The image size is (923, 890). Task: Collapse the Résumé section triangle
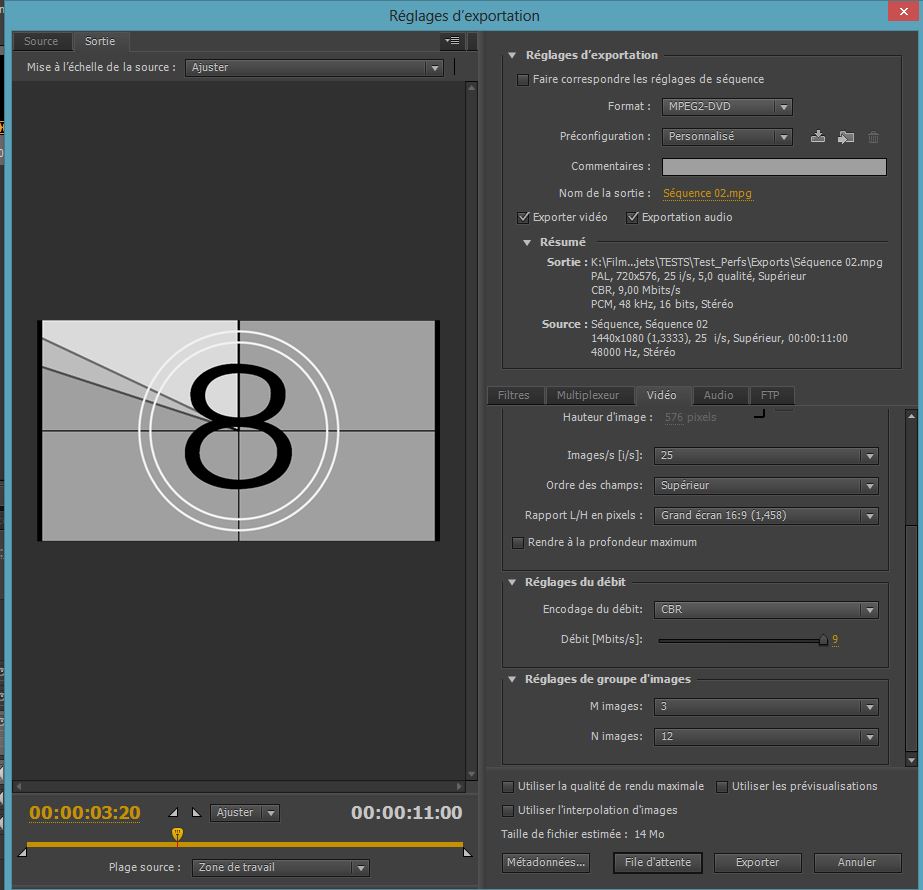click(x=528, y=242)
